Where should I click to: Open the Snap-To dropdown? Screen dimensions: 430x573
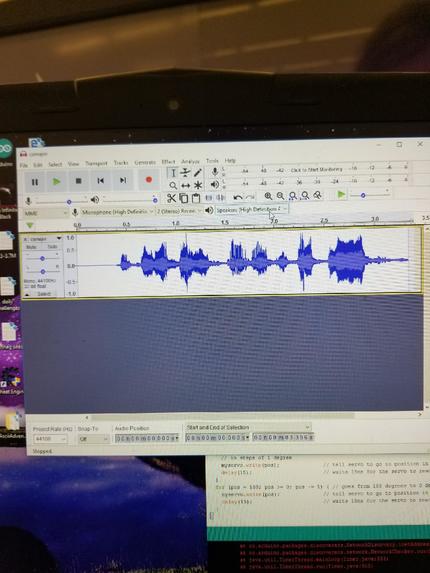(94, 439)
